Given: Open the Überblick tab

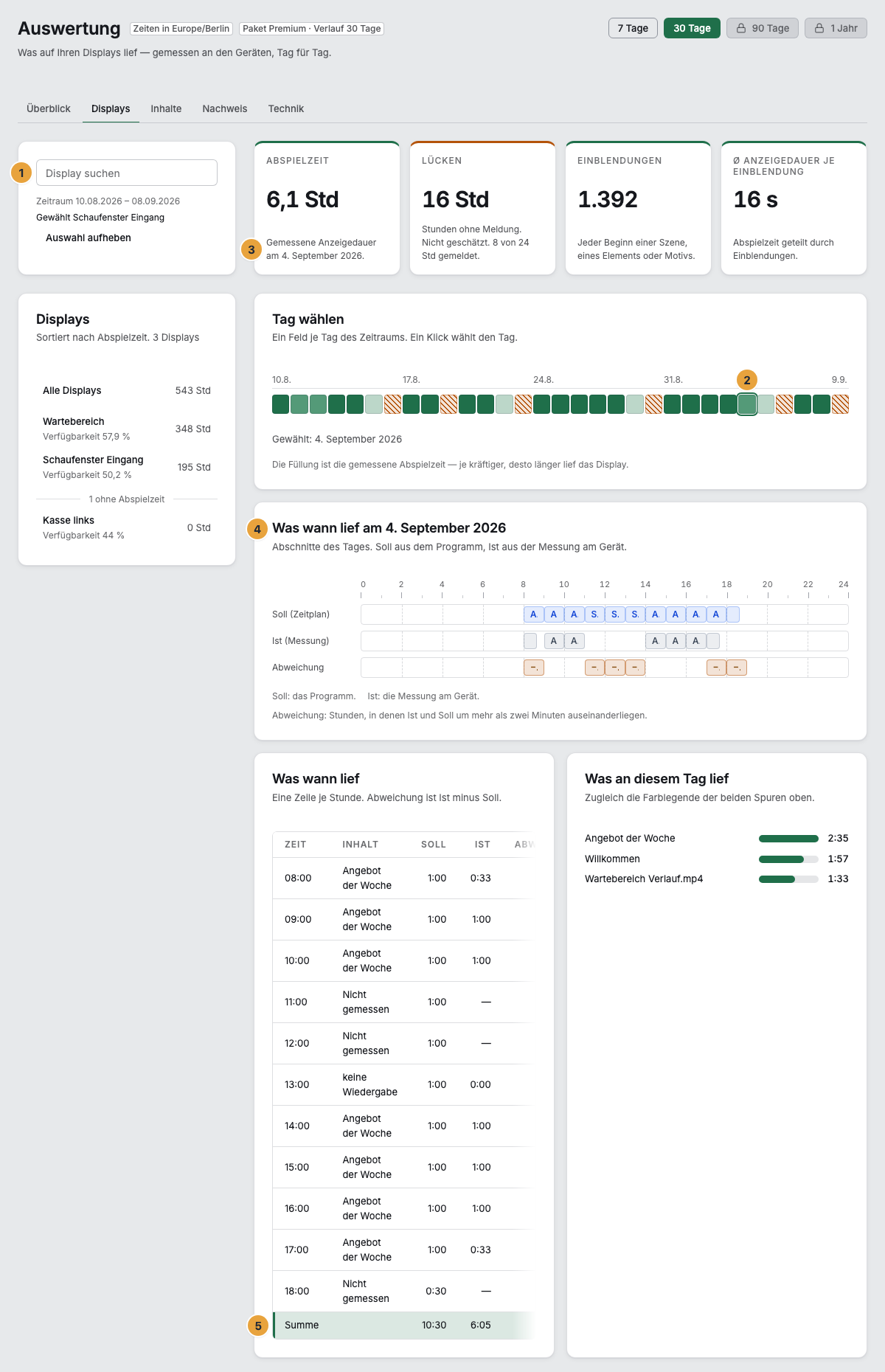Looking at the screenshot, I should click(x=49, y=108).
